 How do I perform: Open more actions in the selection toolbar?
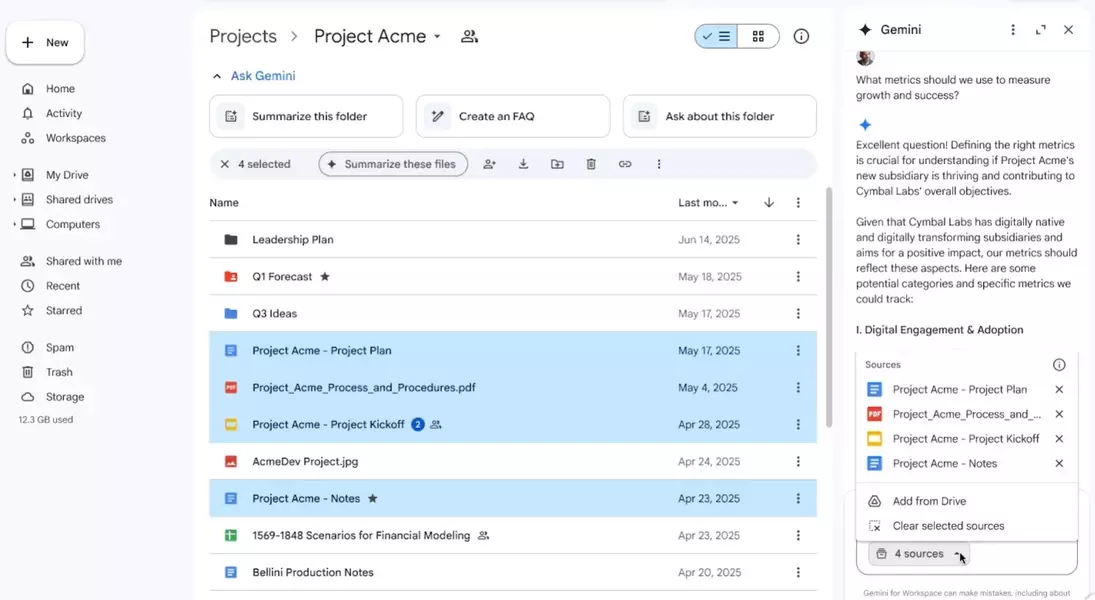[659, 164]
